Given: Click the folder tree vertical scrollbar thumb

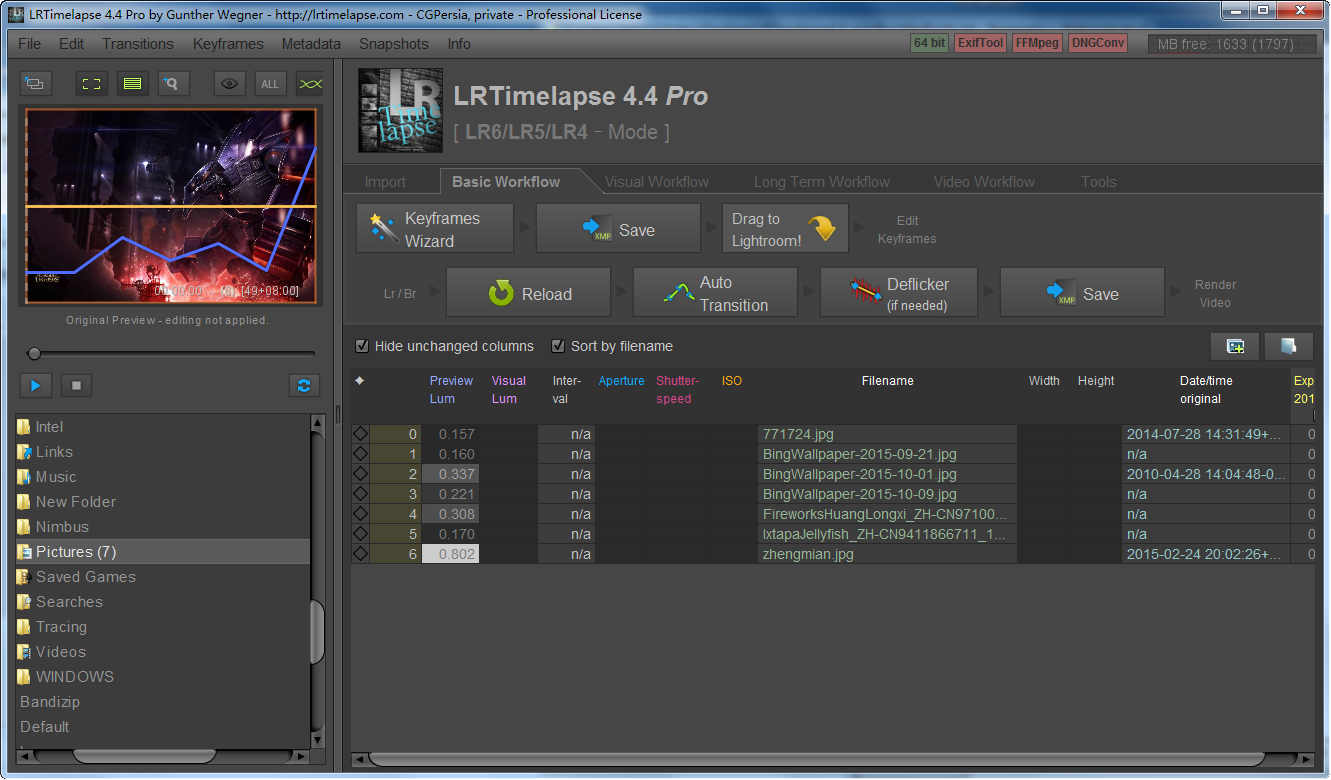Looking at the screenshot, I should coord(318,632).
